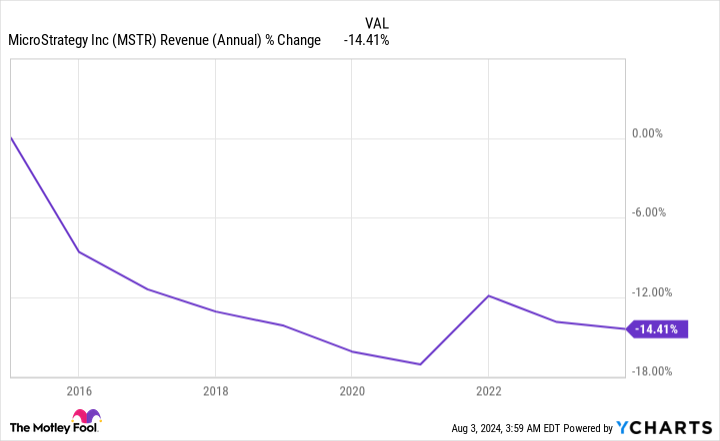The width and height of the screenshot is (720, 441).
Task: Click the VAL column header
Action: (377, 23)
